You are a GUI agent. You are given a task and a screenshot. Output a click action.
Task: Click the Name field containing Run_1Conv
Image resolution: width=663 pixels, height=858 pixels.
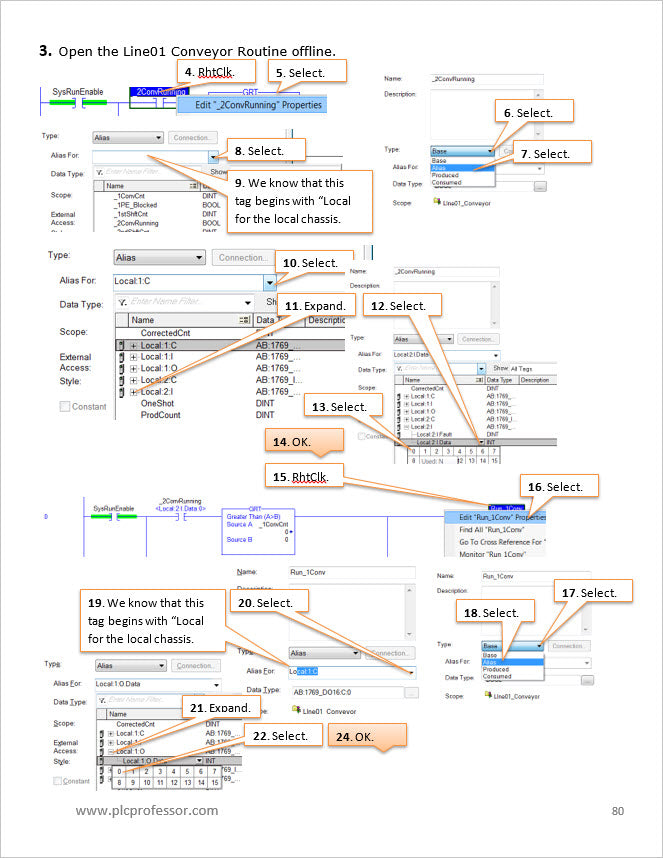click(352, 572)
